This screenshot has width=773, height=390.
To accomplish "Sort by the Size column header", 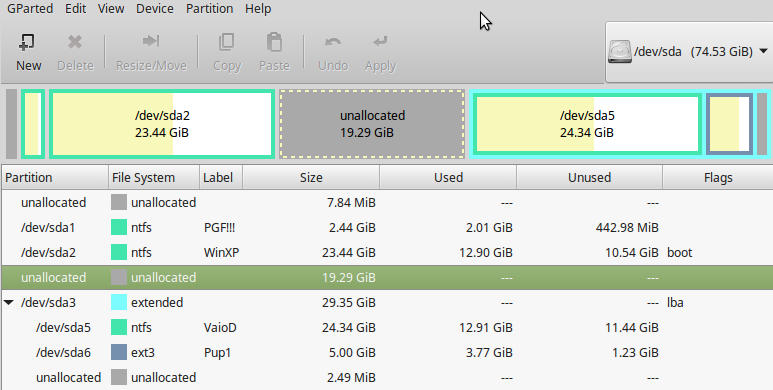I will click(x=311, y=177).
